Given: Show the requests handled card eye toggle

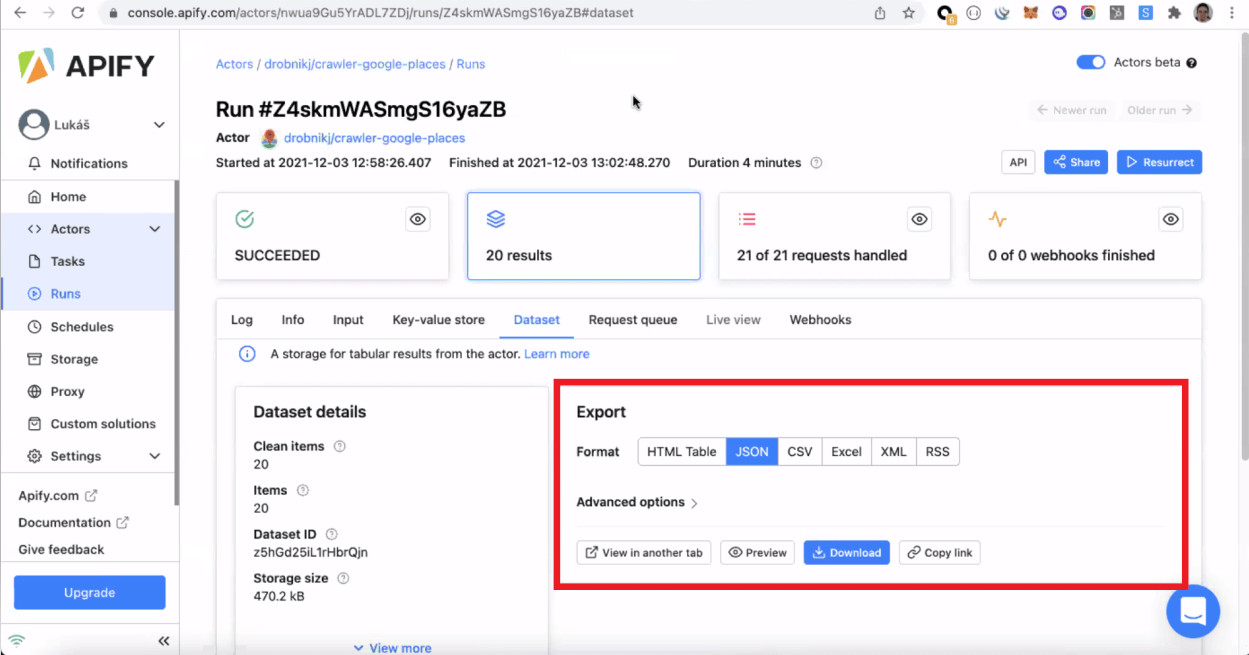Looking at the screenshot, I should point(919,219).
